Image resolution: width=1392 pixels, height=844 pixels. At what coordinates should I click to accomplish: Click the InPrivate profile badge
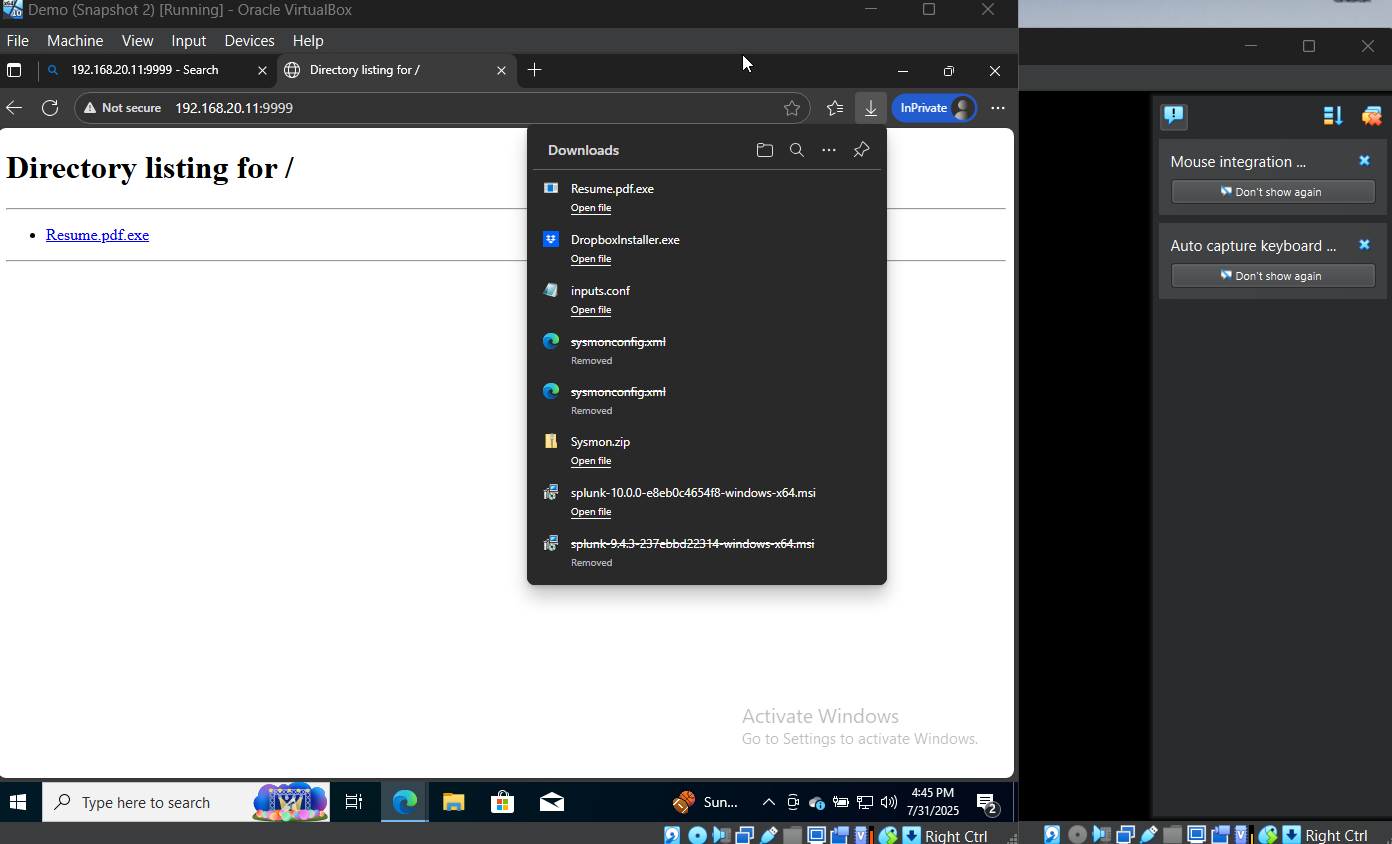(933, 107)
